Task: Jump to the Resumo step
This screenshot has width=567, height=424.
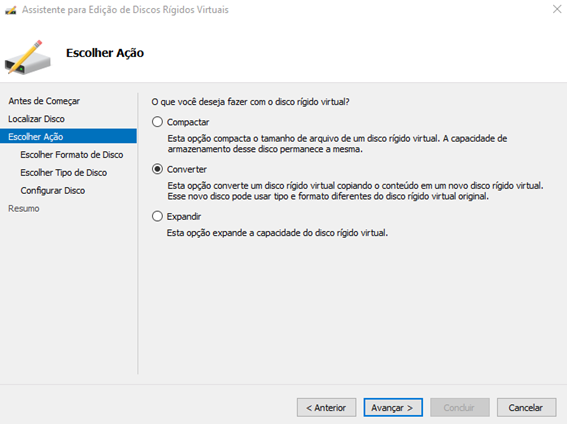Action: coord(24,209)
